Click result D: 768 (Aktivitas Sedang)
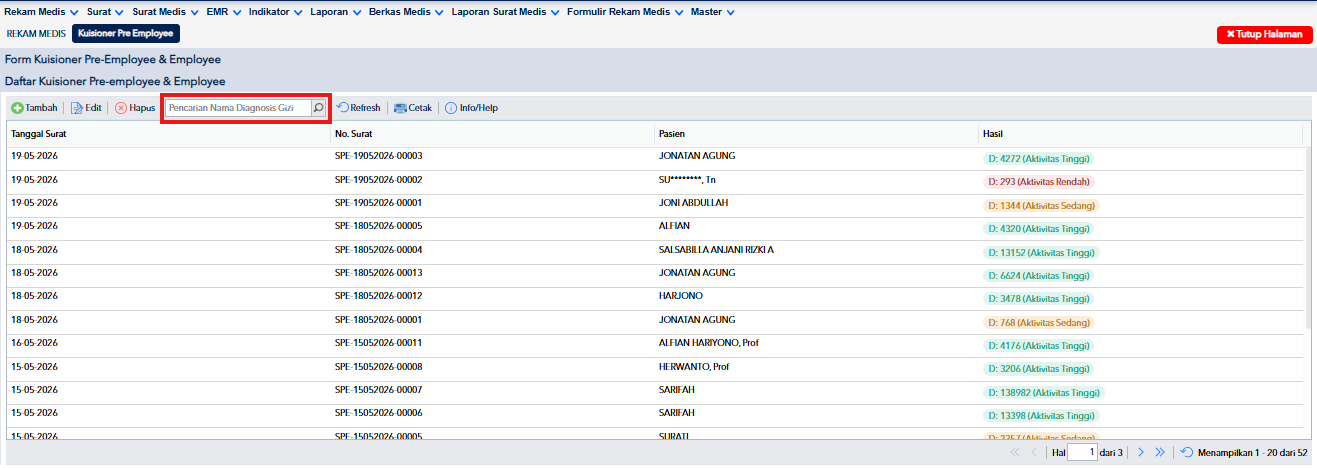The image size is (1317, 468). pyautogui.click(x=1039, y=322)
